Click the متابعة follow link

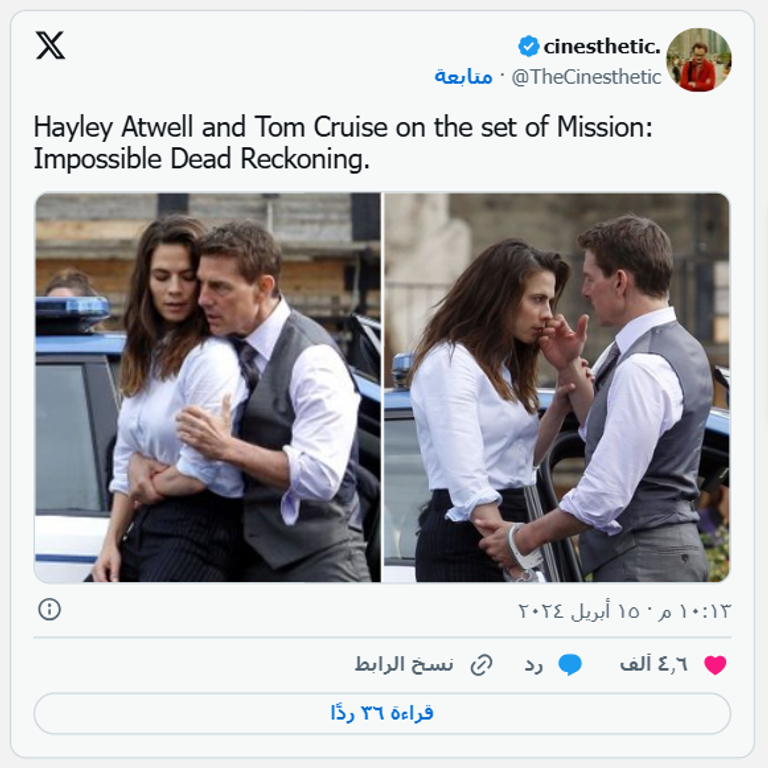point(463,76)
